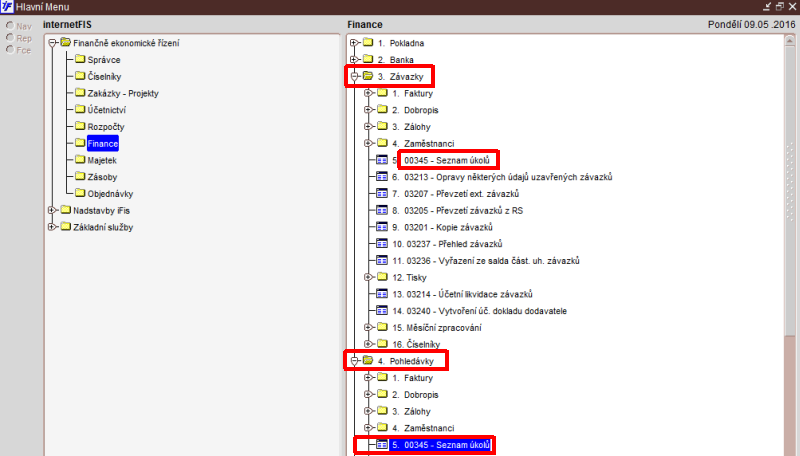The height and width of the screenshot is (456, 800).
Task: Click the Rozpočty folder icon
Action: click(80, 126)
